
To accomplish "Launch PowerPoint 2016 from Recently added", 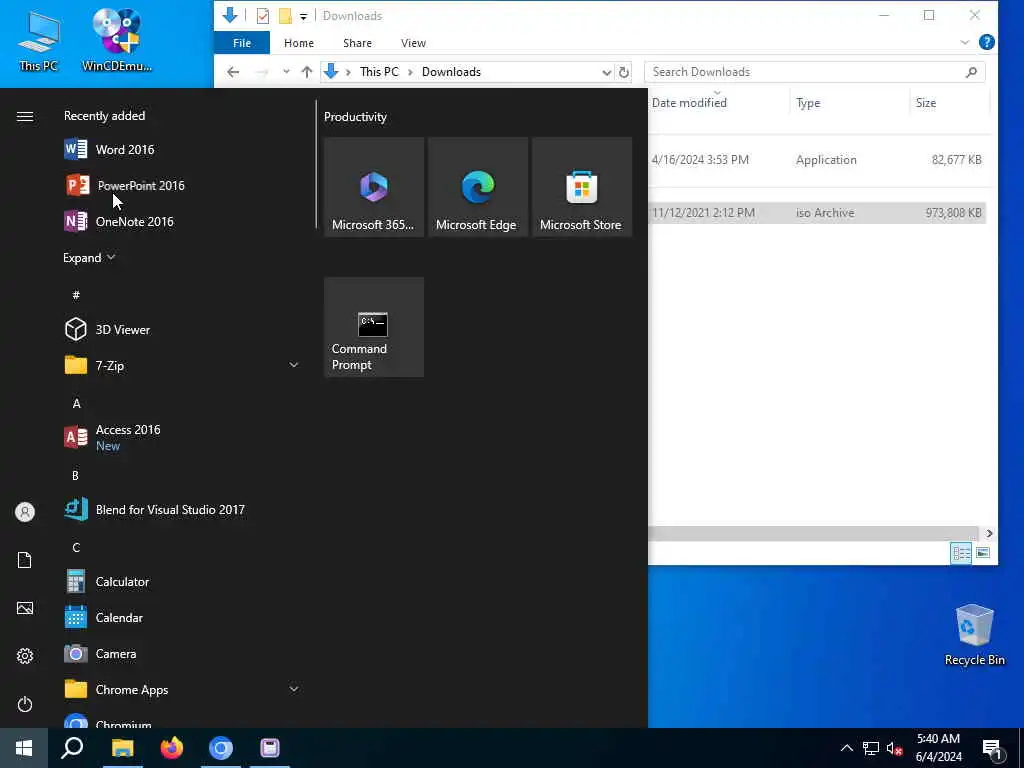I will coord(183,185).
